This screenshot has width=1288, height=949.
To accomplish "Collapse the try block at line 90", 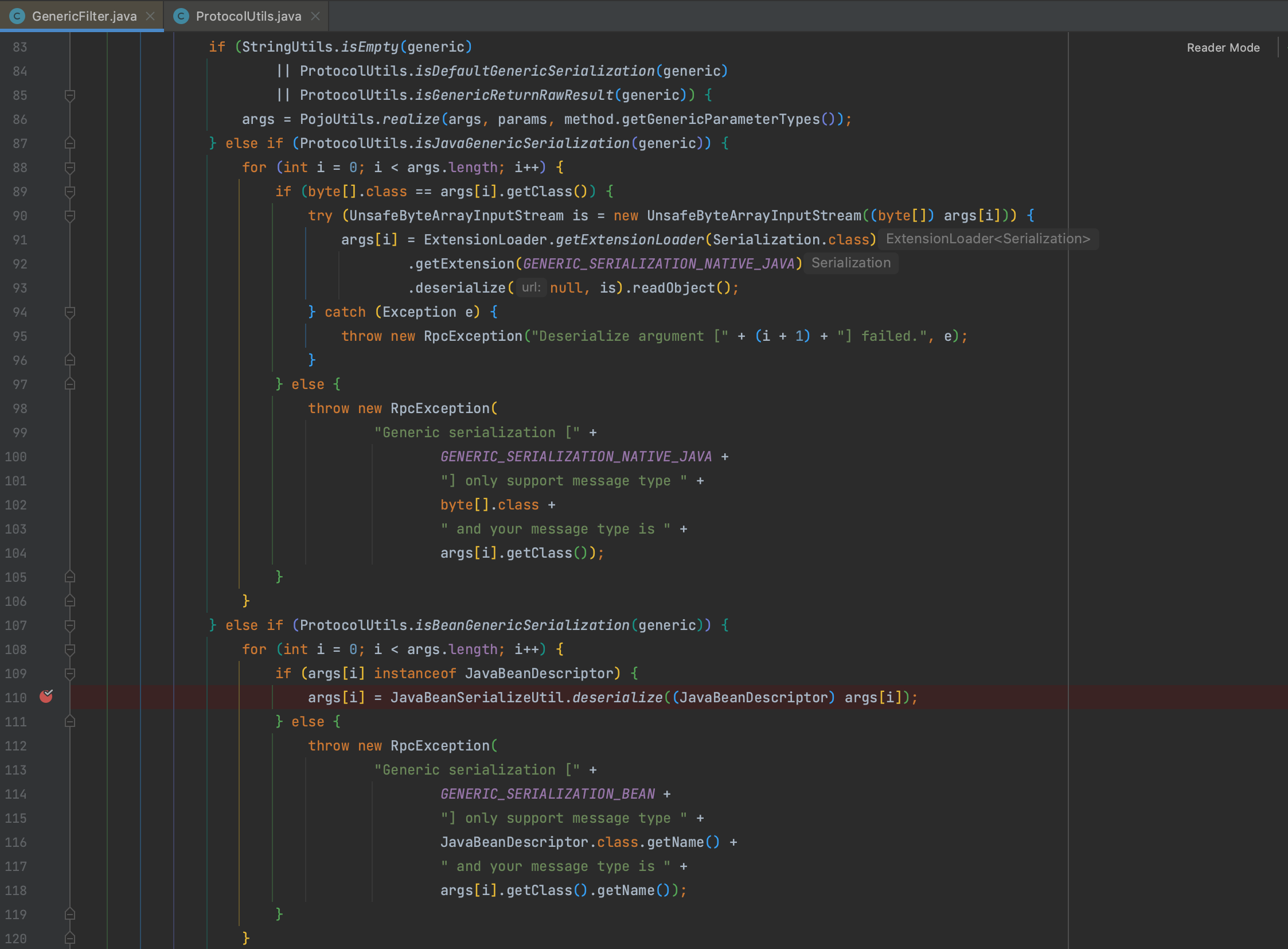I will tap(70, 216).
